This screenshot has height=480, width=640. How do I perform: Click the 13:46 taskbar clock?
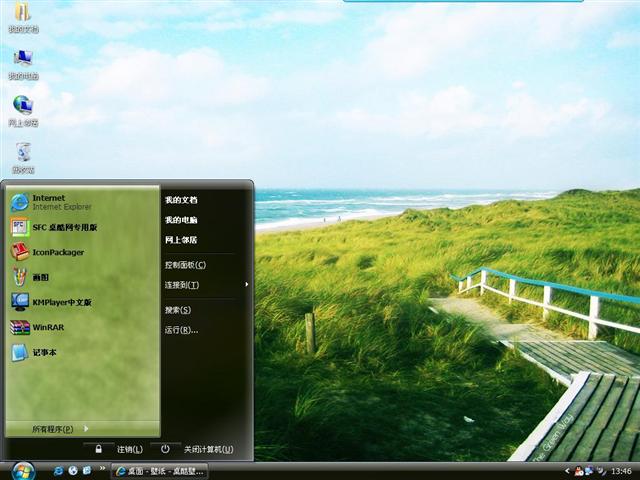(621, 471)
